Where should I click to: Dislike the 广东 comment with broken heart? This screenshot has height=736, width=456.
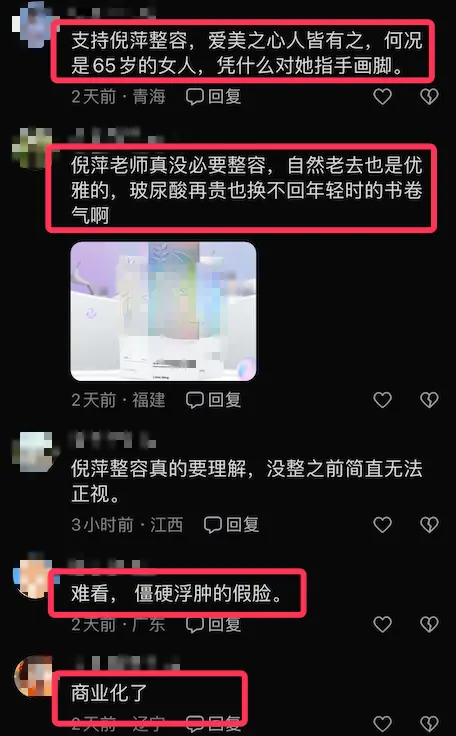tap(429, 624)
